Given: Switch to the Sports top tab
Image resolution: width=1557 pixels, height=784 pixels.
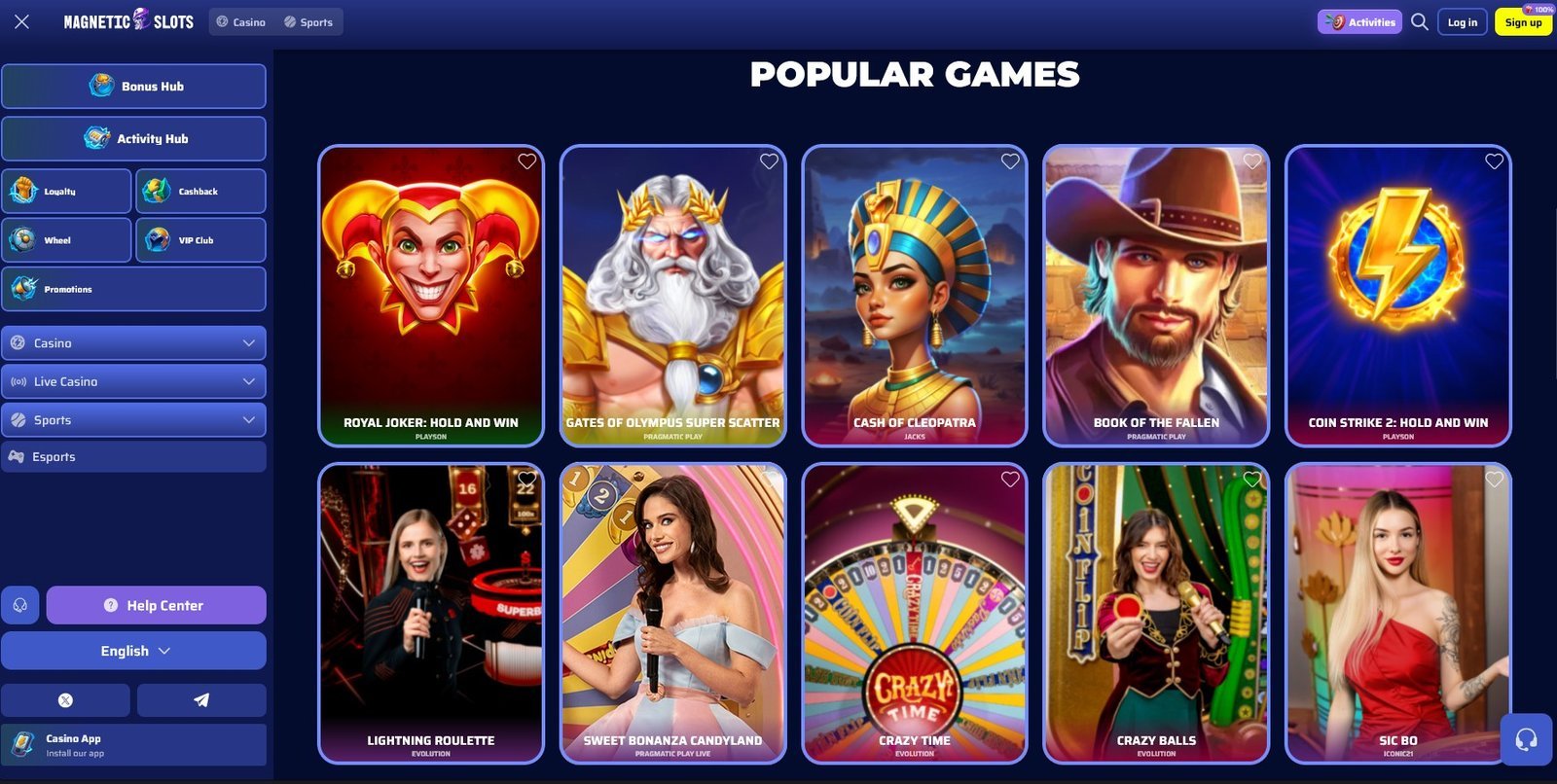Looking at the screenshot, I should [x=308, y=22].
